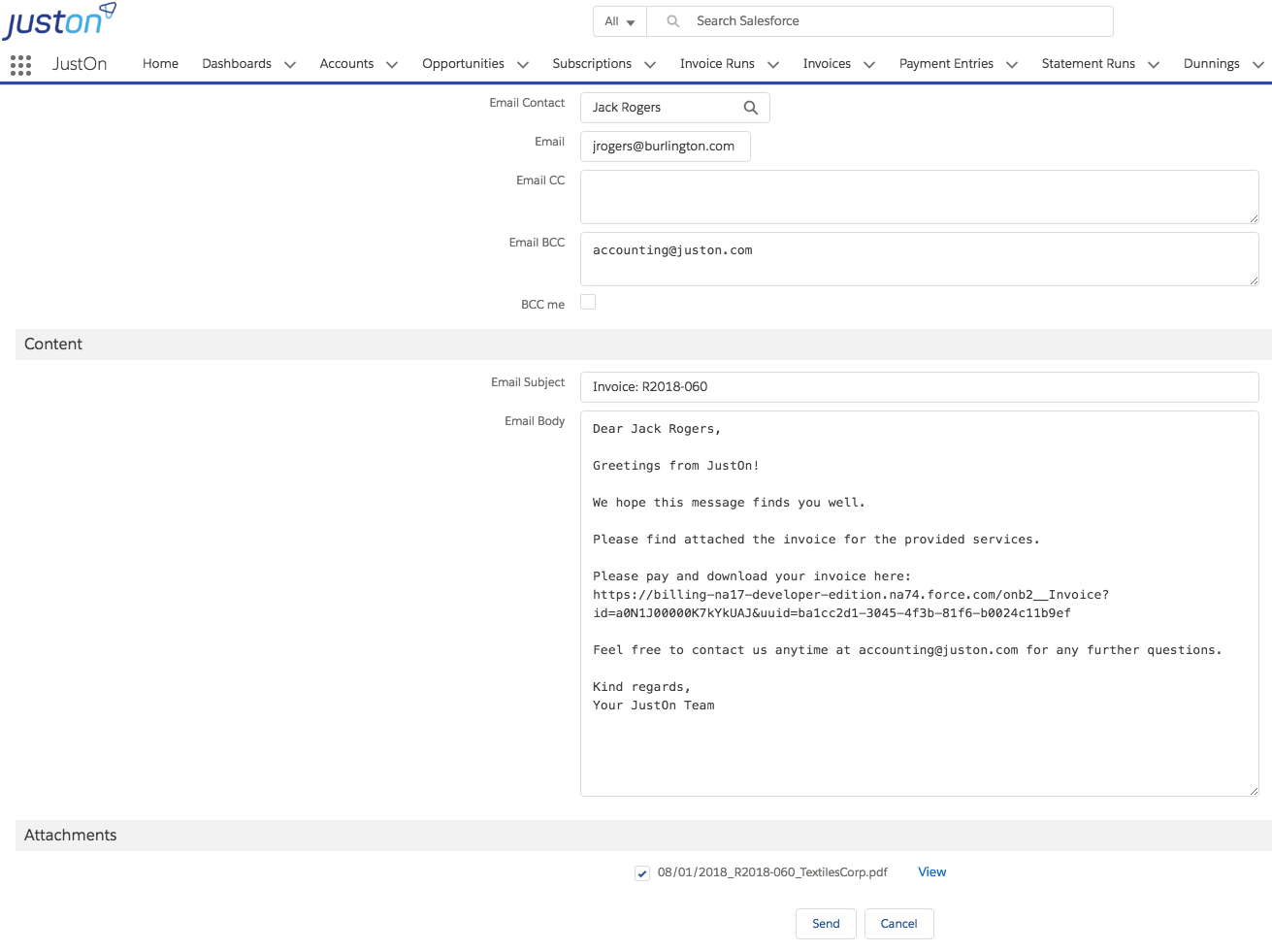Click the Cancel button
This screenshot has width=1272, height=952.
point(898,924)
